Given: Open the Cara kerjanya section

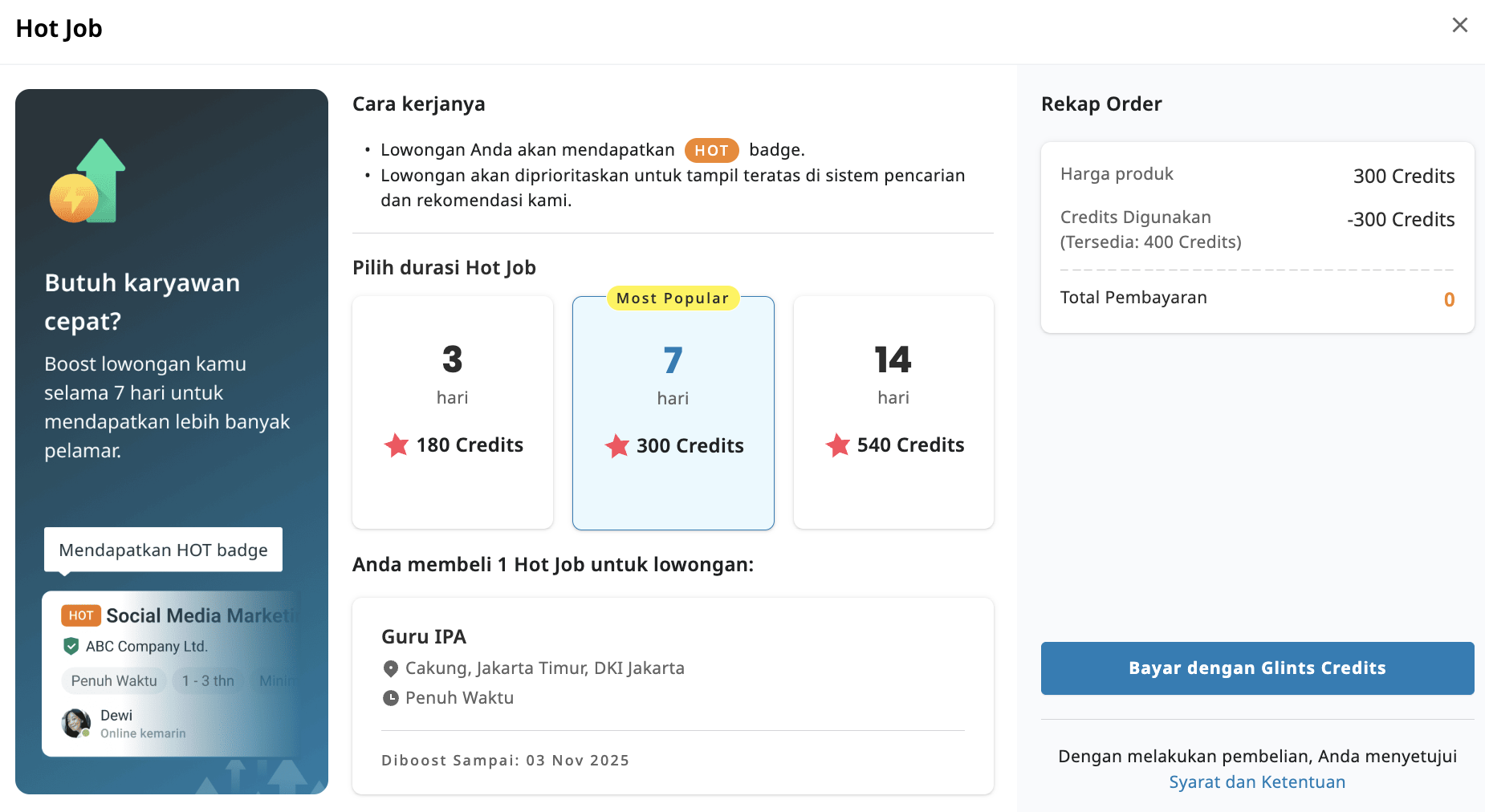Looking at the screenshot, I should tap(418, 104).
